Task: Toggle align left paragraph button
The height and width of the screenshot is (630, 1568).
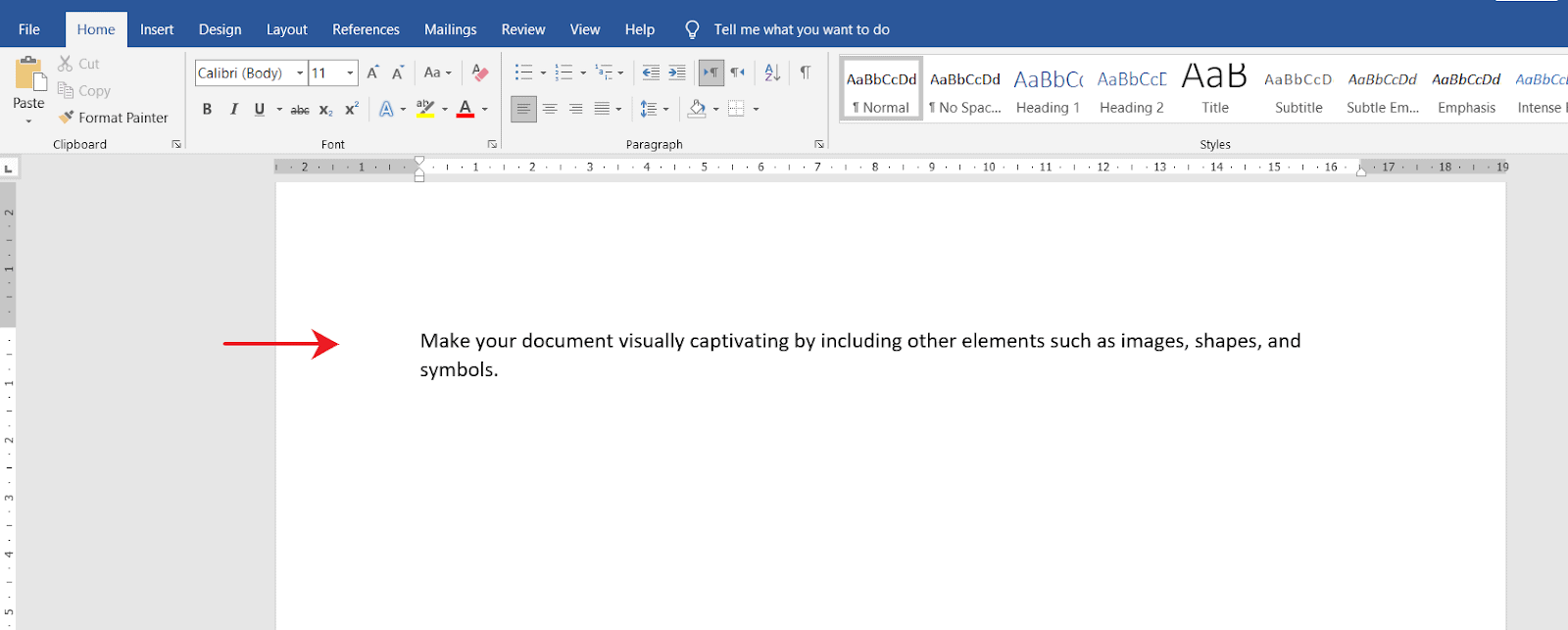Action: click(x=523, y=110)
